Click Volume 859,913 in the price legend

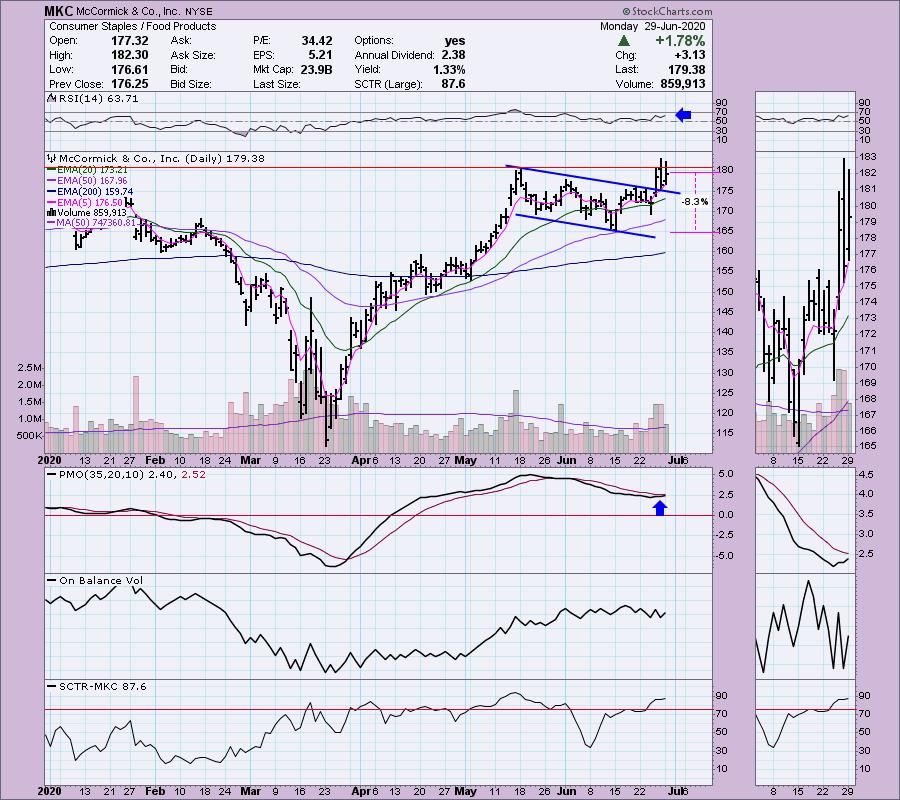pyautogui.click(x=92, y=212)
